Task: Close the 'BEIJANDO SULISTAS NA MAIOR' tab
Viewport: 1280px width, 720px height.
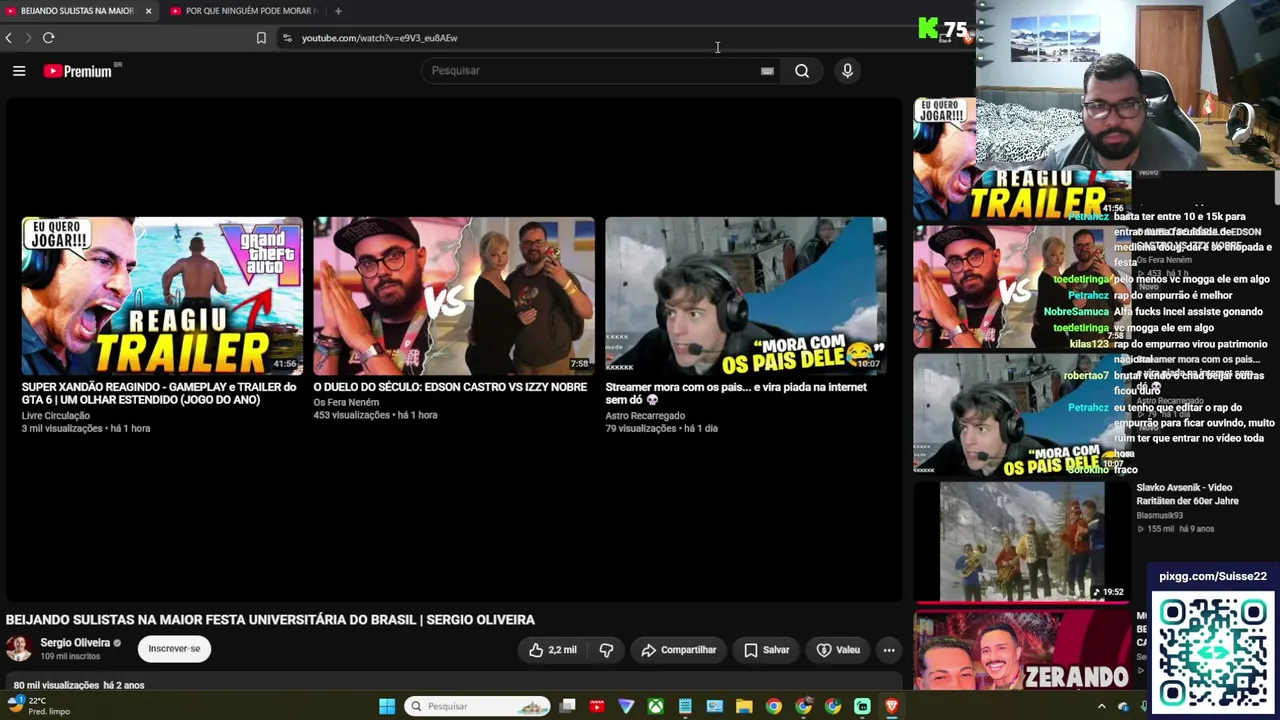Action: point(148,11)
